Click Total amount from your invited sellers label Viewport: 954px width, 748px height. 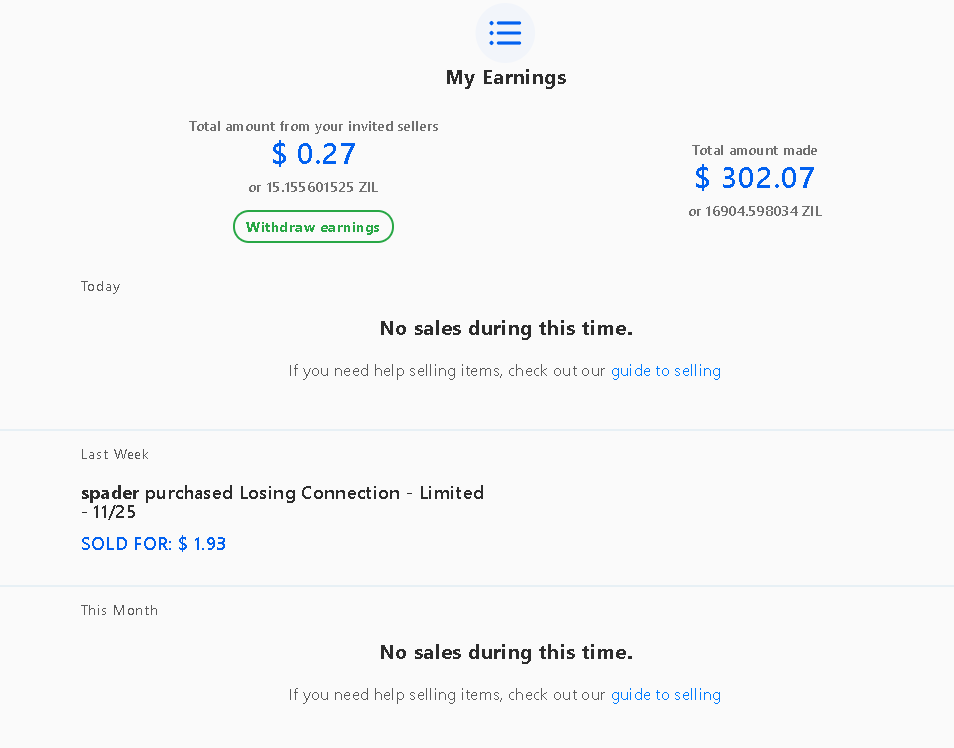313,126
